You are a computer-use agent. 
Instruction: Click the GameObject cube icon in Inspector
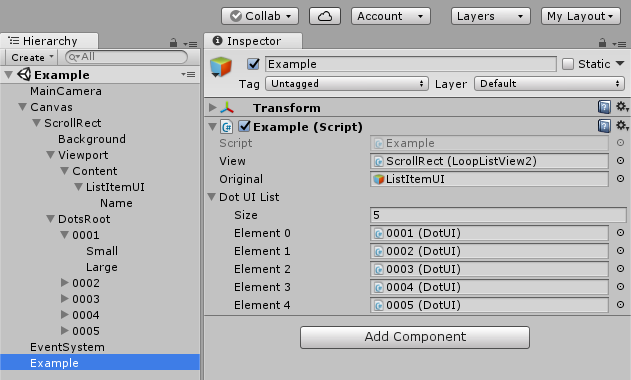221,66
